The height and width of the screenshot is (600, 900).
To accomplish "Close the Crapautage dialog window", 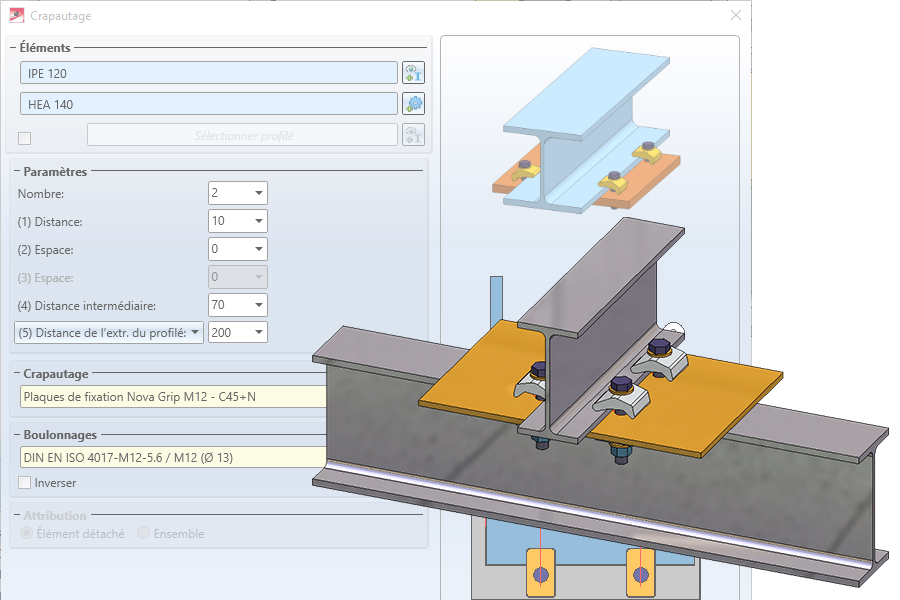I will click(x=736, y=16).
